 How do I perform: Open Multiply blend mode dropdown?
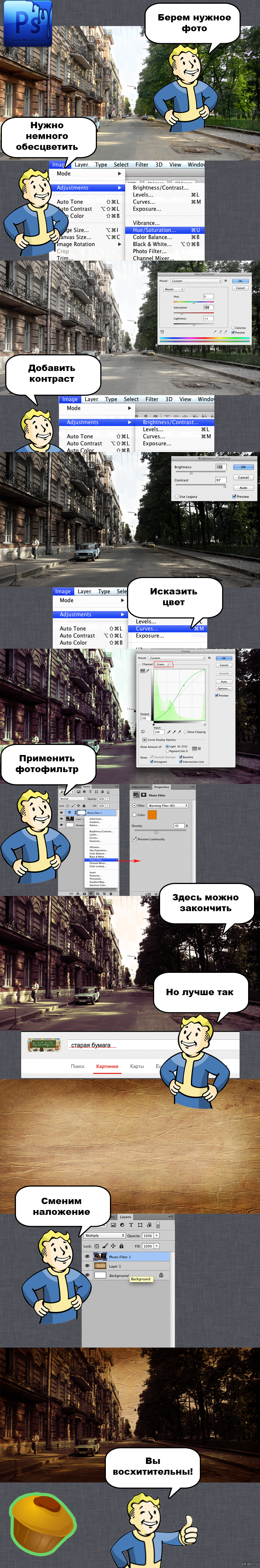(x=104, y=1236)
